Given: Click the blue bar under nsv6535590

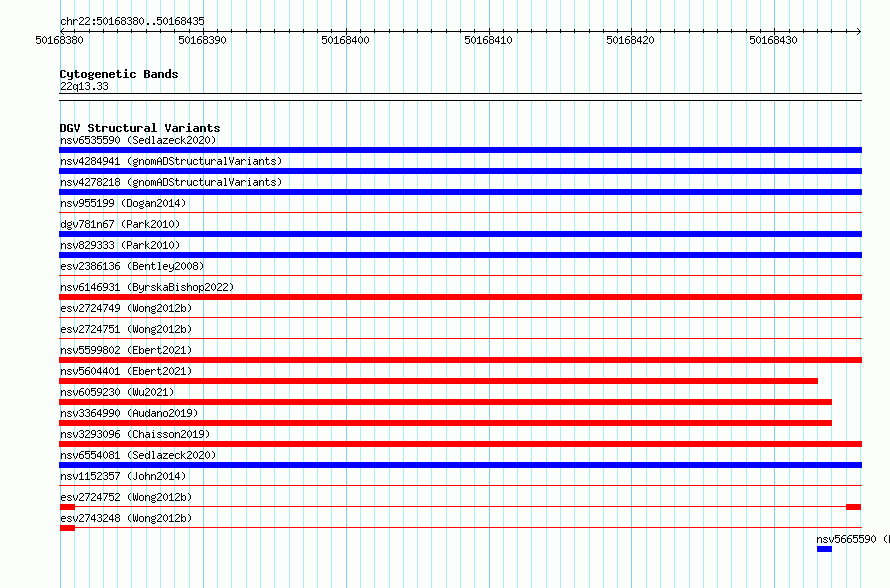Looking at the screenshot, I should click(x=460, y=150).
